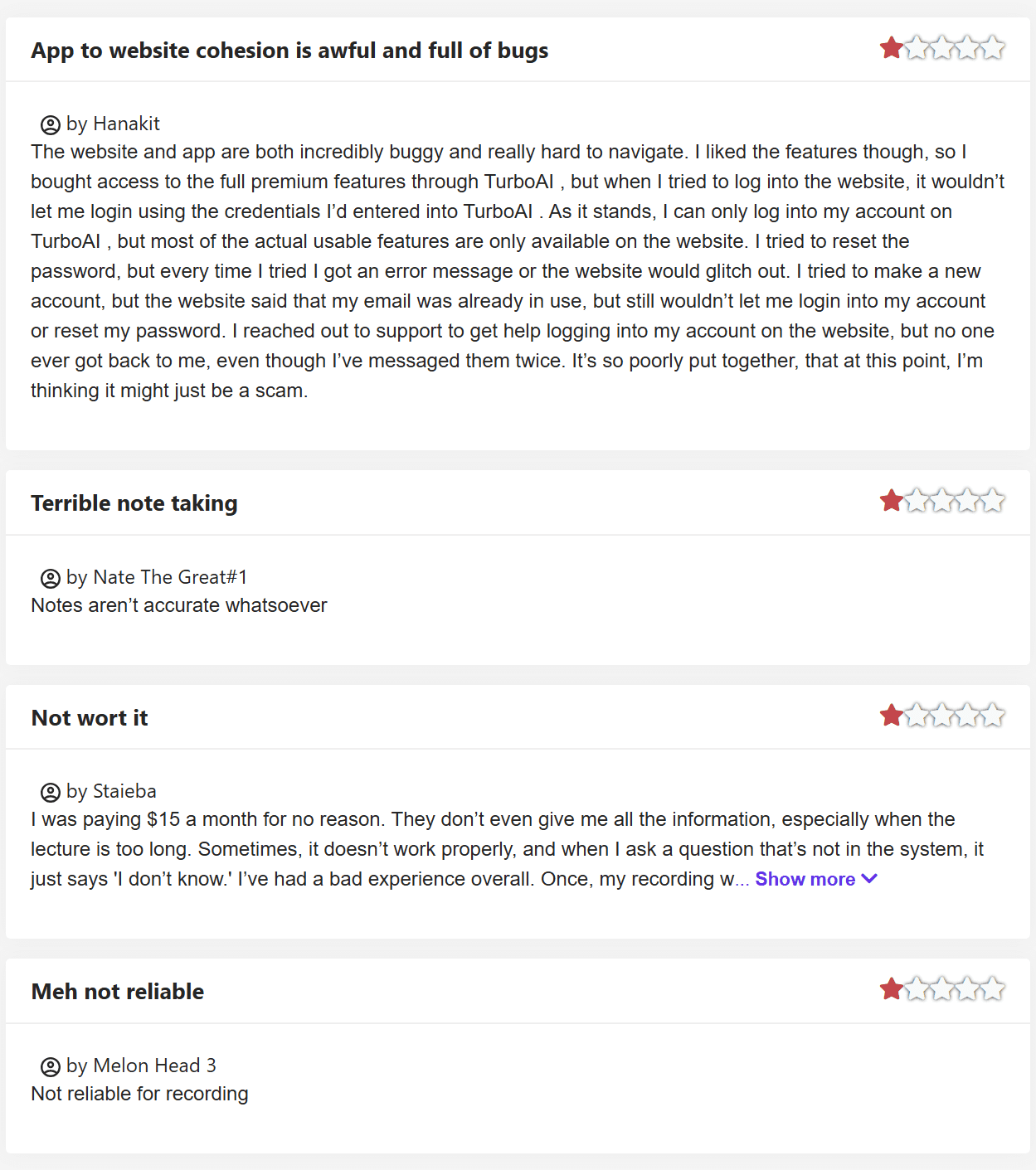This screenshot has height=1170, width=1036.
Task: Click the fifth star on Meh not reliable review
Action: tap(993, 988)
